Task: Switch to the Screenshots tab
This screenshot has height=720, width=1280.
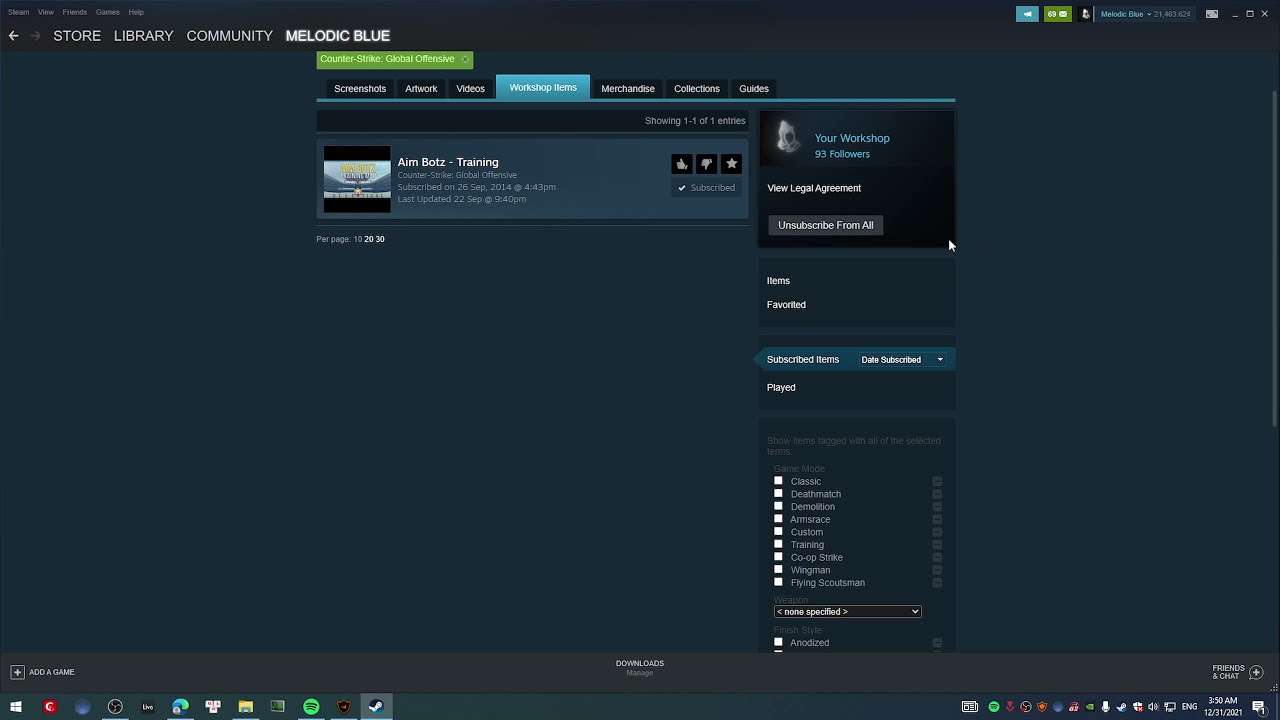Action: click(360, 89)
